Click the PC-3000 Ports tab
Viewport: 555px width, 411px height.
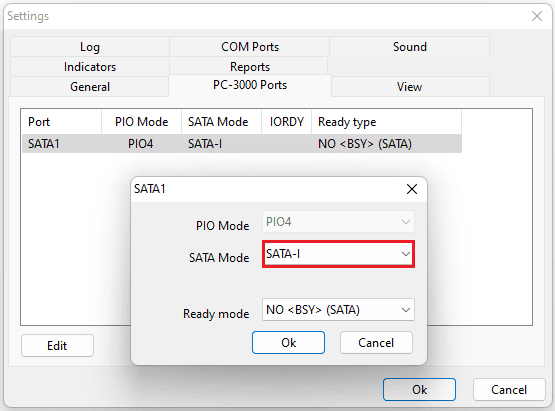pyautogui.click(x=250, y=85)
